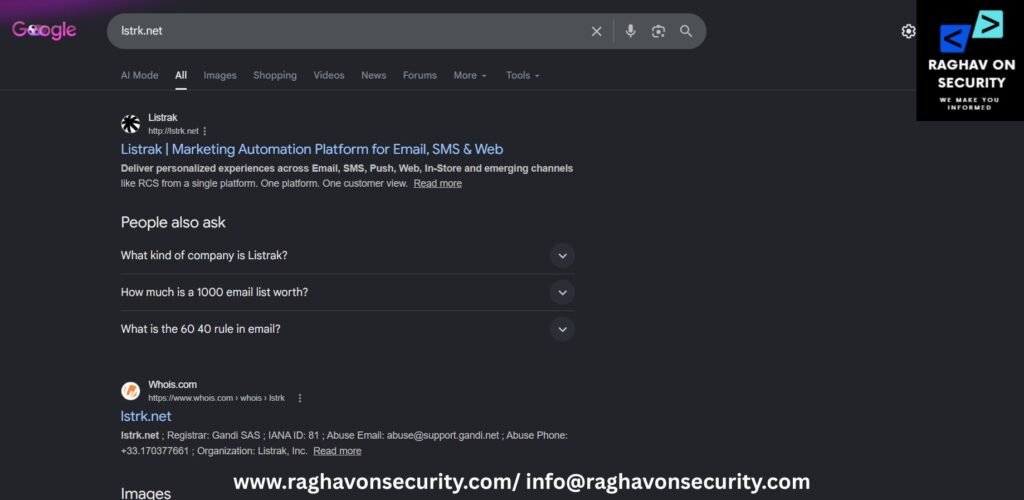Click the magnifying glass search icon

pyautogui.click(x=686, y=31)
